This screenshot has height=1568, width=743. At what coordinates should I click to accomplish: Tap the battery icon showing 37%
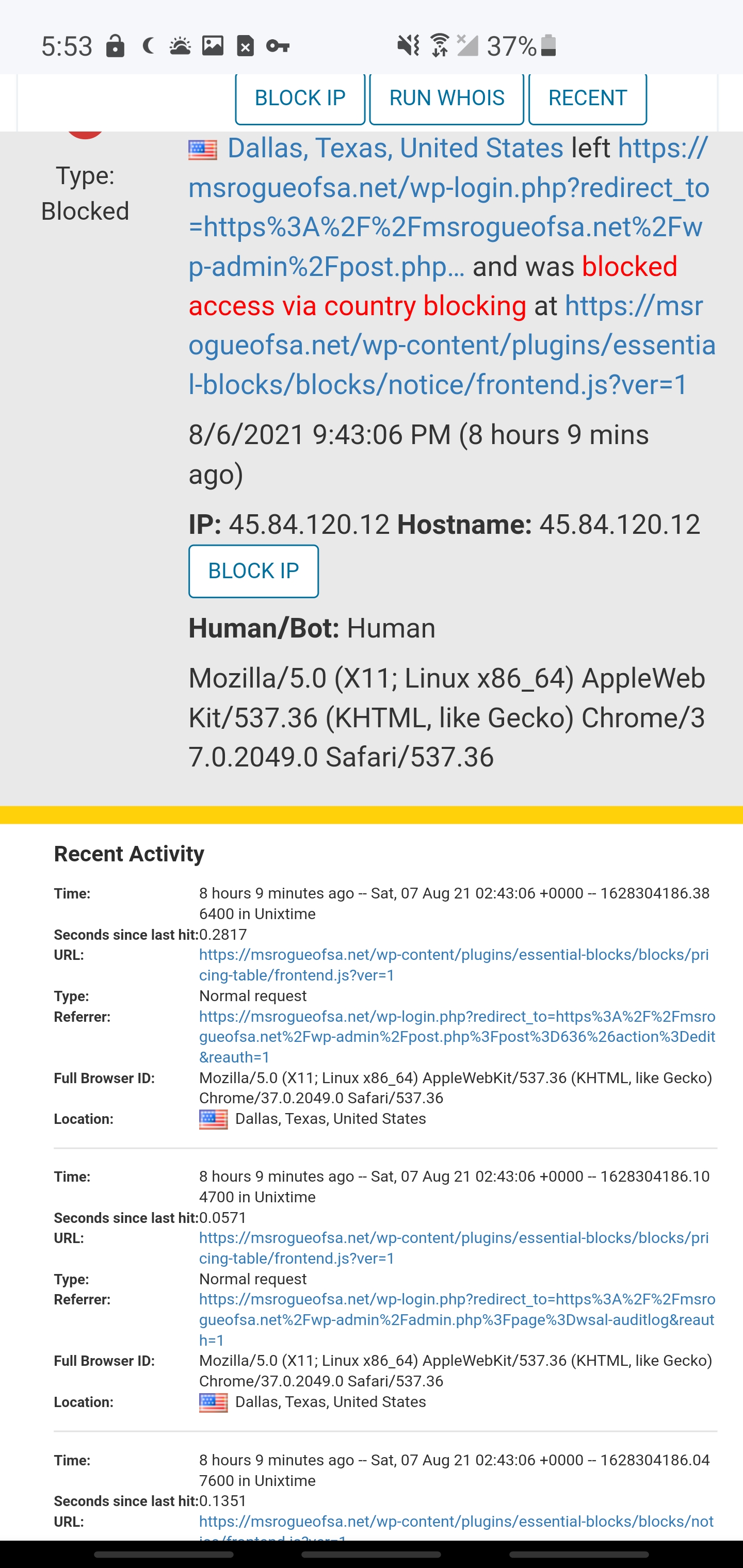click(548, 46)
